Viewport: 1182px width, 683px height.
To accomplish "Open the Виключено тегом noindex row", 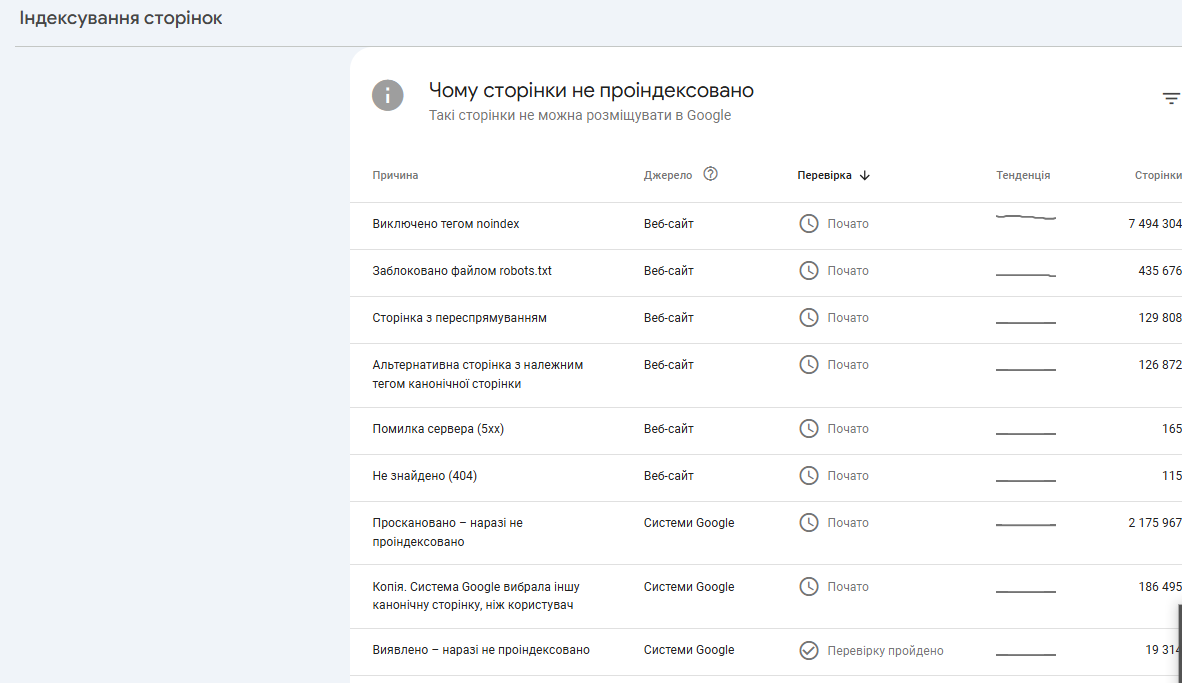I will click(x=446, y=224).
